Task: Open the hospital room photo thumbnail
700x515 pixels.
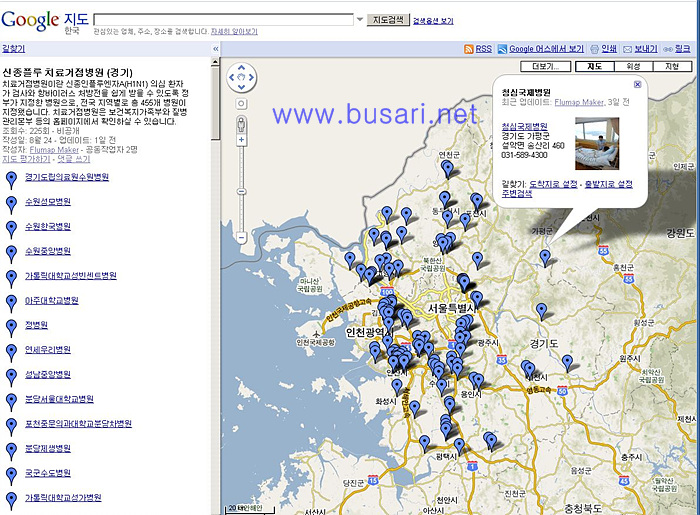Action: point(597,143)
